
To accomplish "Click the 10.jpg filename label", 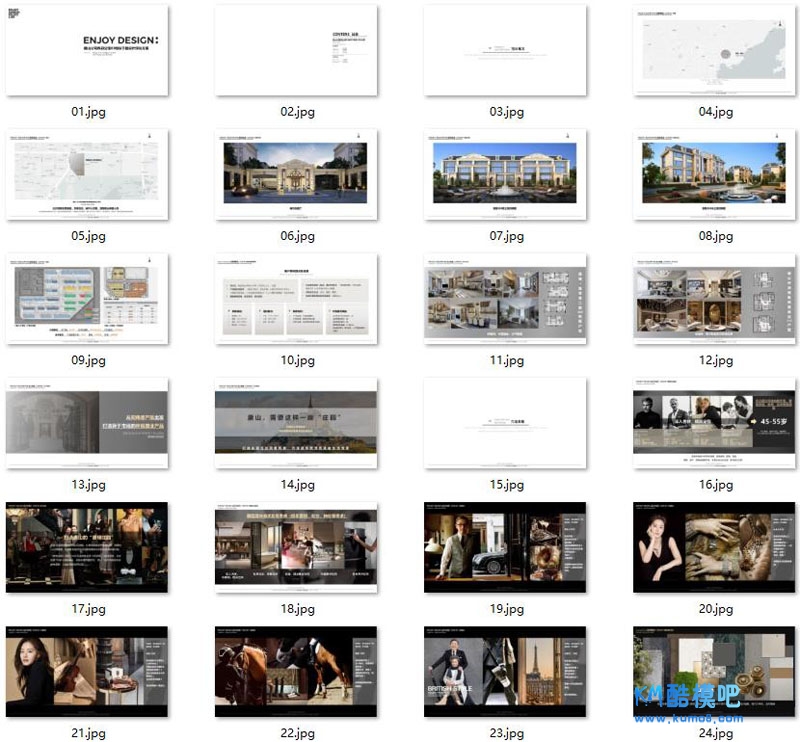I will (298, 361).
